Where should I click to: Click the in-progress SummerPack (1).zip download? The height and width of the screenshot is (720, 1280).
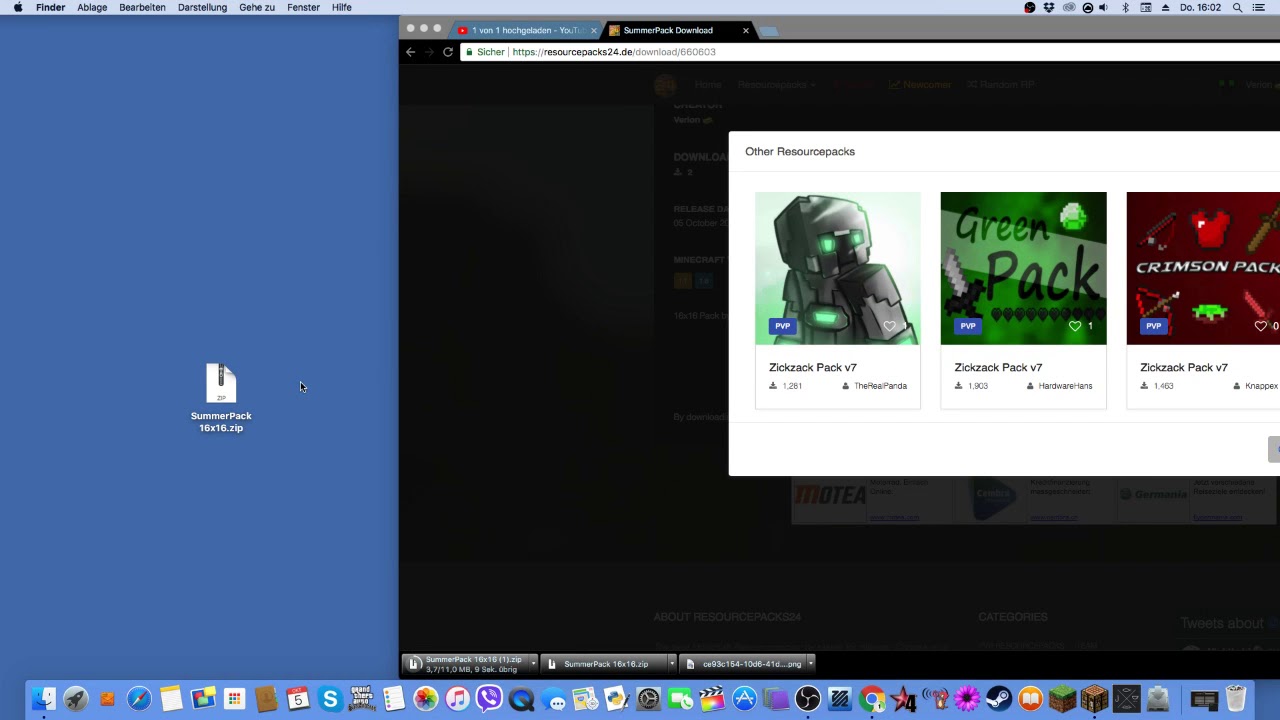pos(465,664)
